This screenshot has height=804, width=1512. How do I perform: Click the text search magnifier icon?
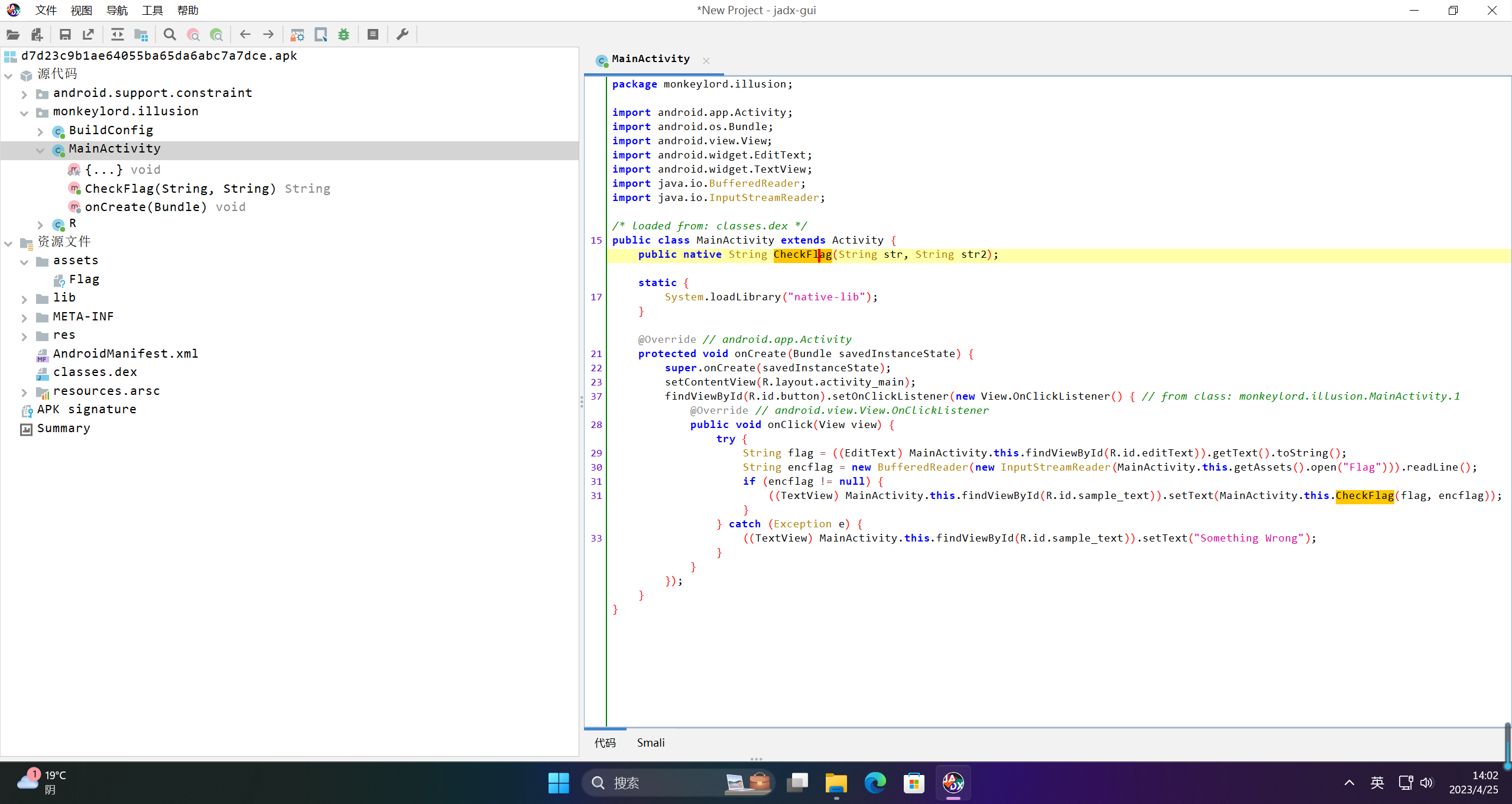tap(170, 34)
